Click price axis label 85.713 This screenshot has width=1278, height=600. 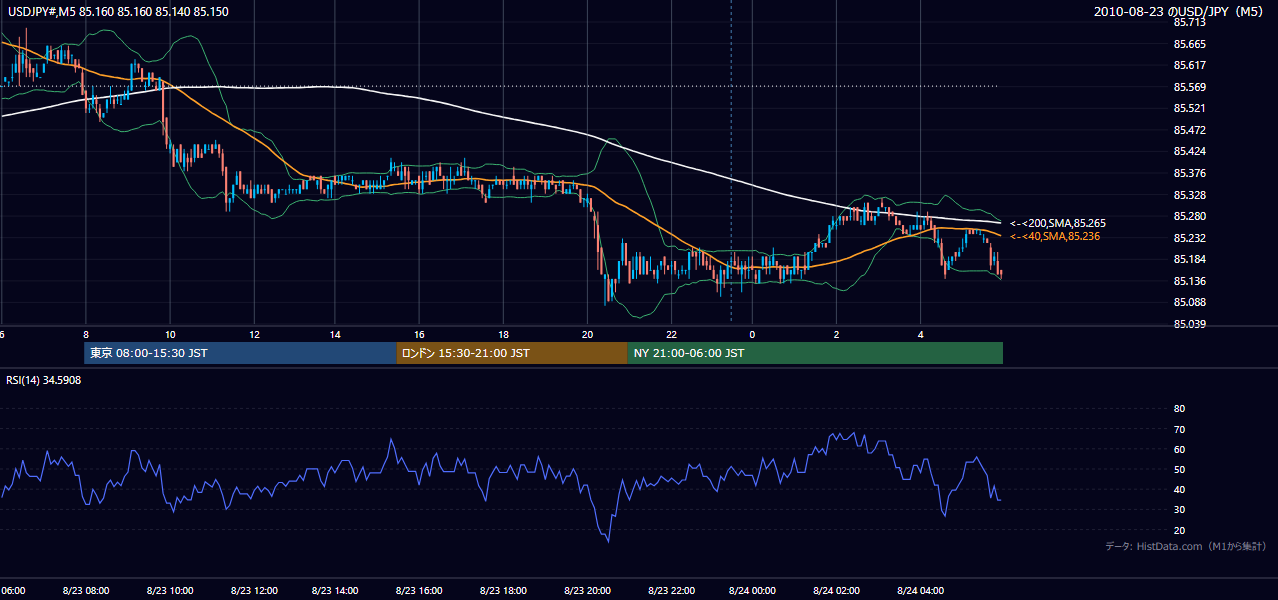1189,22
